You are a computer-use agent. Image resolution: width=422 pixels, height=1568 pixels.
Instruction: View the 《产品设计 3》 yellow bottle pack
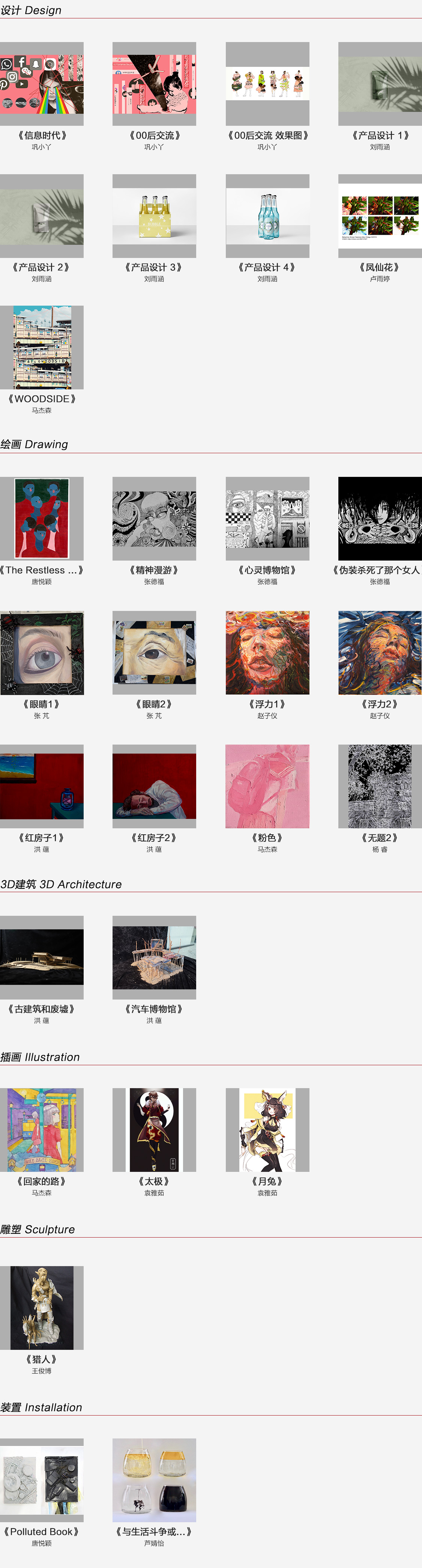pos(155,216)
